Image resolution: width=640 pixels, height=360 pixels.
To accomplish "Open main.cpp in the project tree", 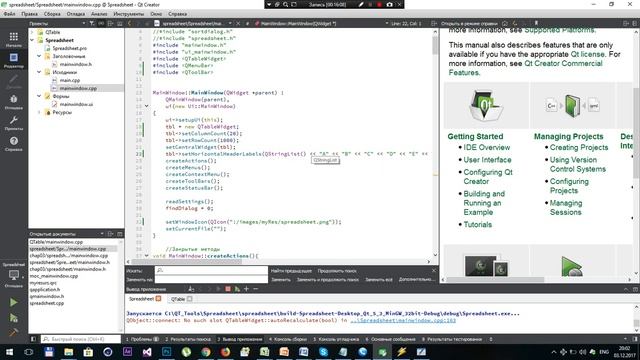I will 70,80.
